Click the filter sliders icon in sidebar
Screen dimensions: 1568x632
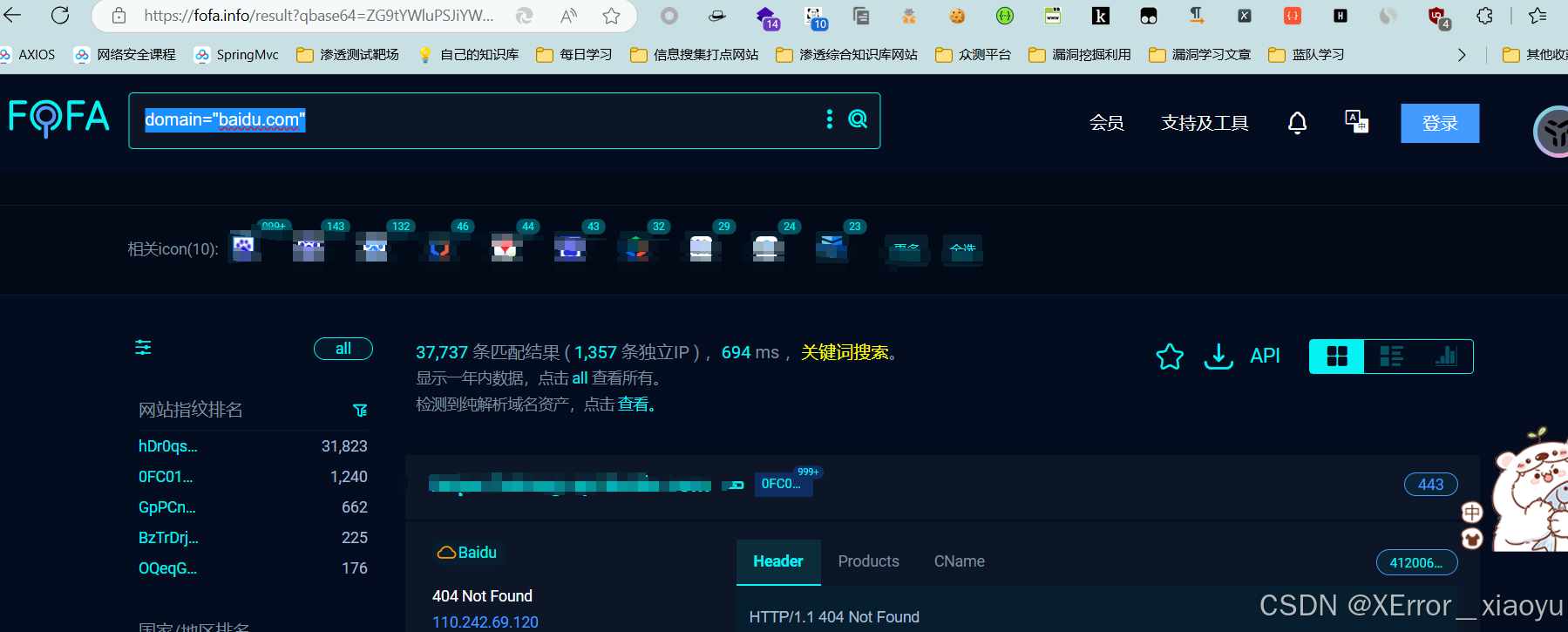(143, 348)
